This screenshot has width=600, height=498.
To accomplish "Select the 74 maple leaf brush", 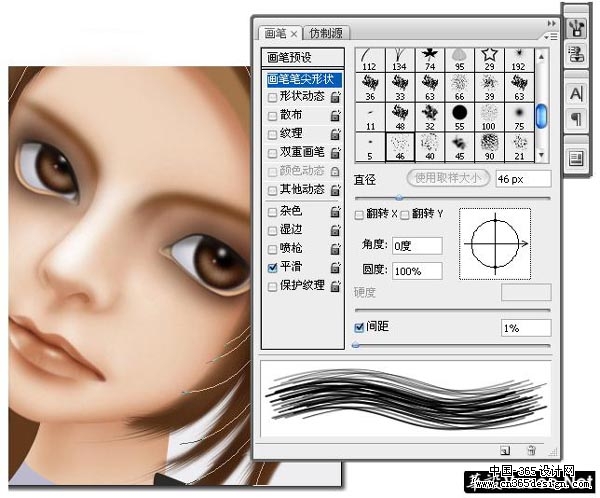I will tap(429, 60).
